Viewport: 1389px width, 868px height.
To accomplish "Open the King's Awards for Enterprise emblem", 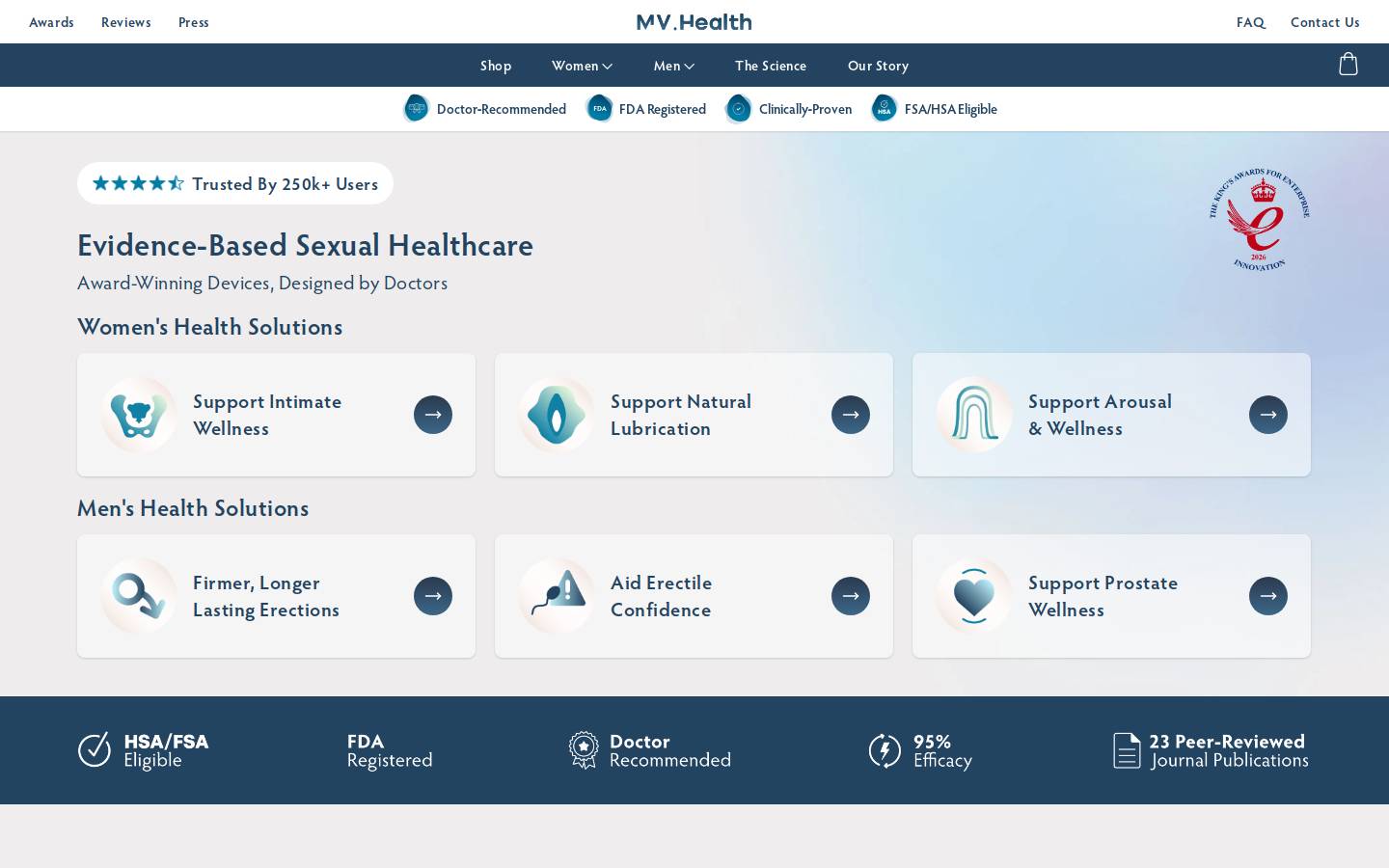I will point(1260,220).
